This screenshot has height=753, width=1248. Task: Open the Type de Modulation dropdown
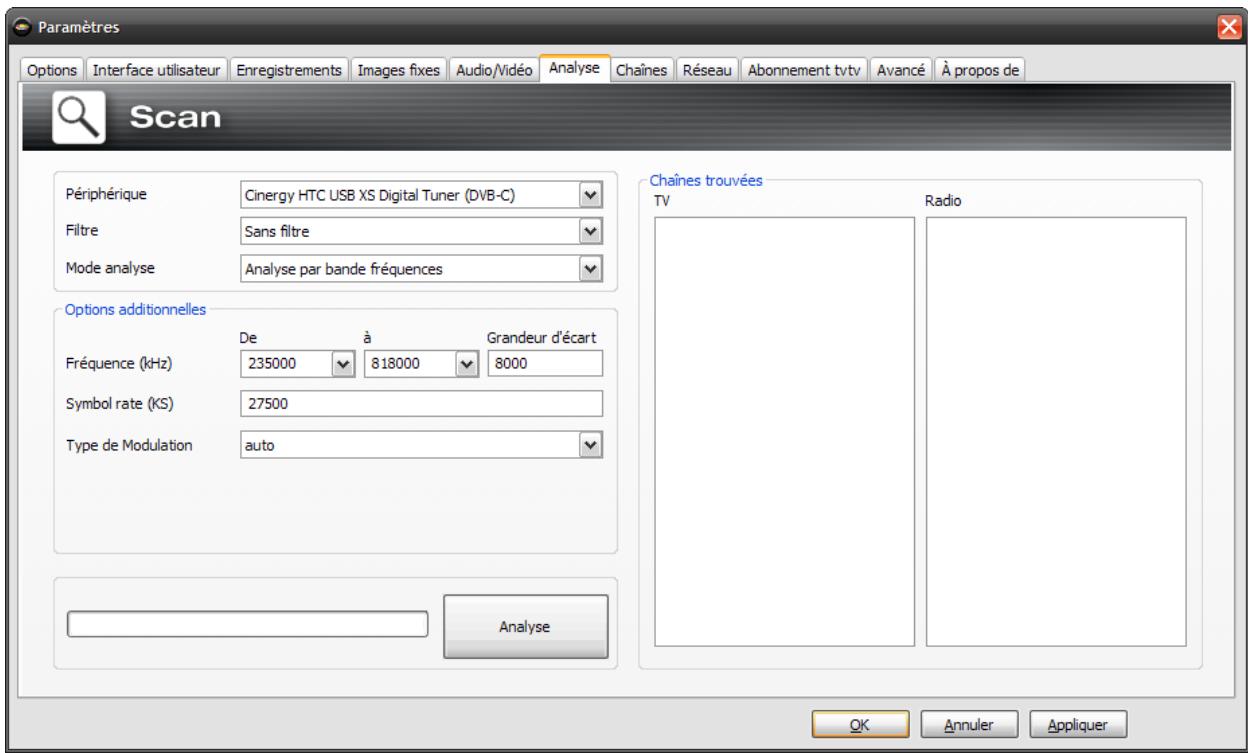[591, 445]
